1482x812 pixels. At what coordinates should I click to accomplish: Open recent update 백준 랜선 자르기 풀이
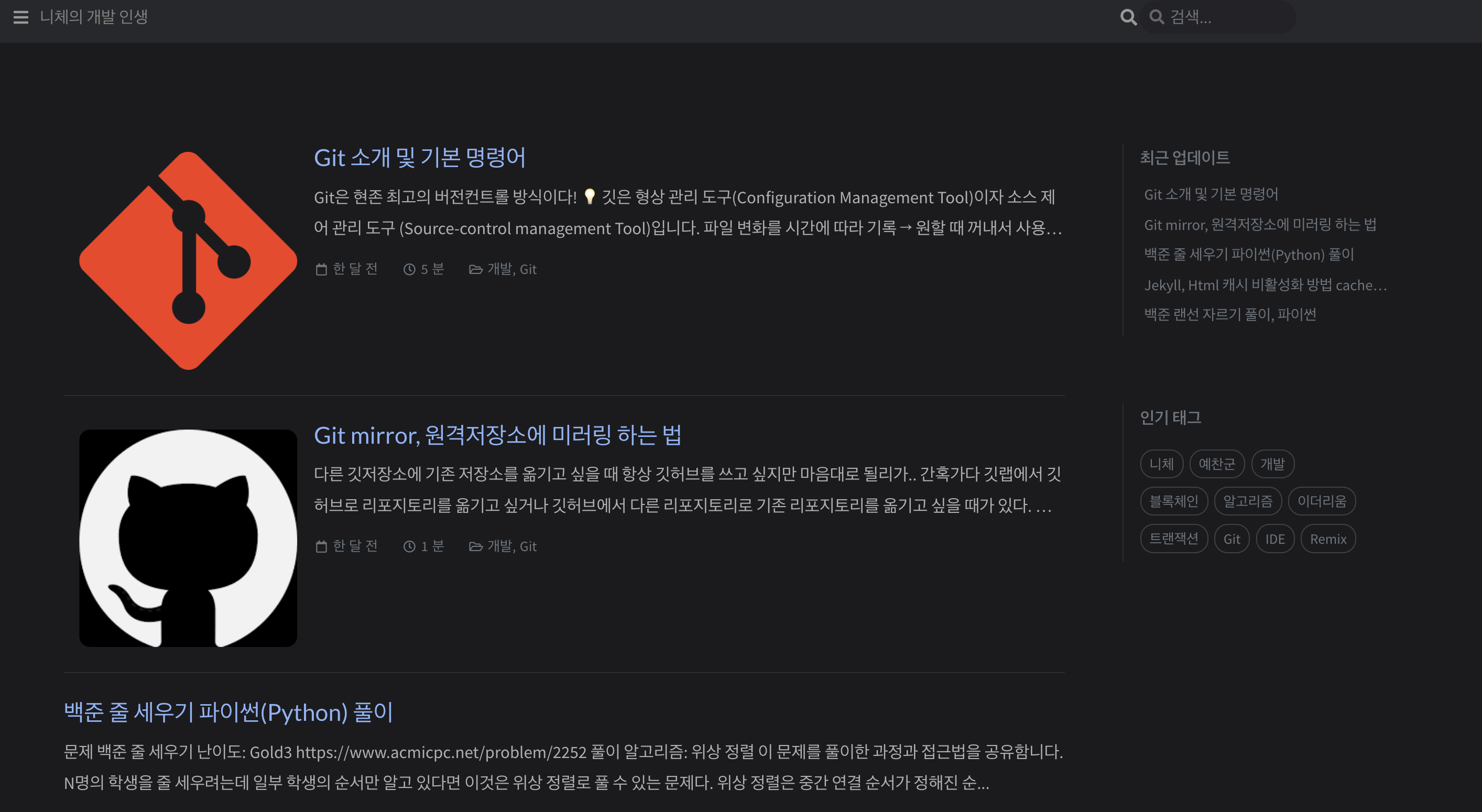[1229, 314]
